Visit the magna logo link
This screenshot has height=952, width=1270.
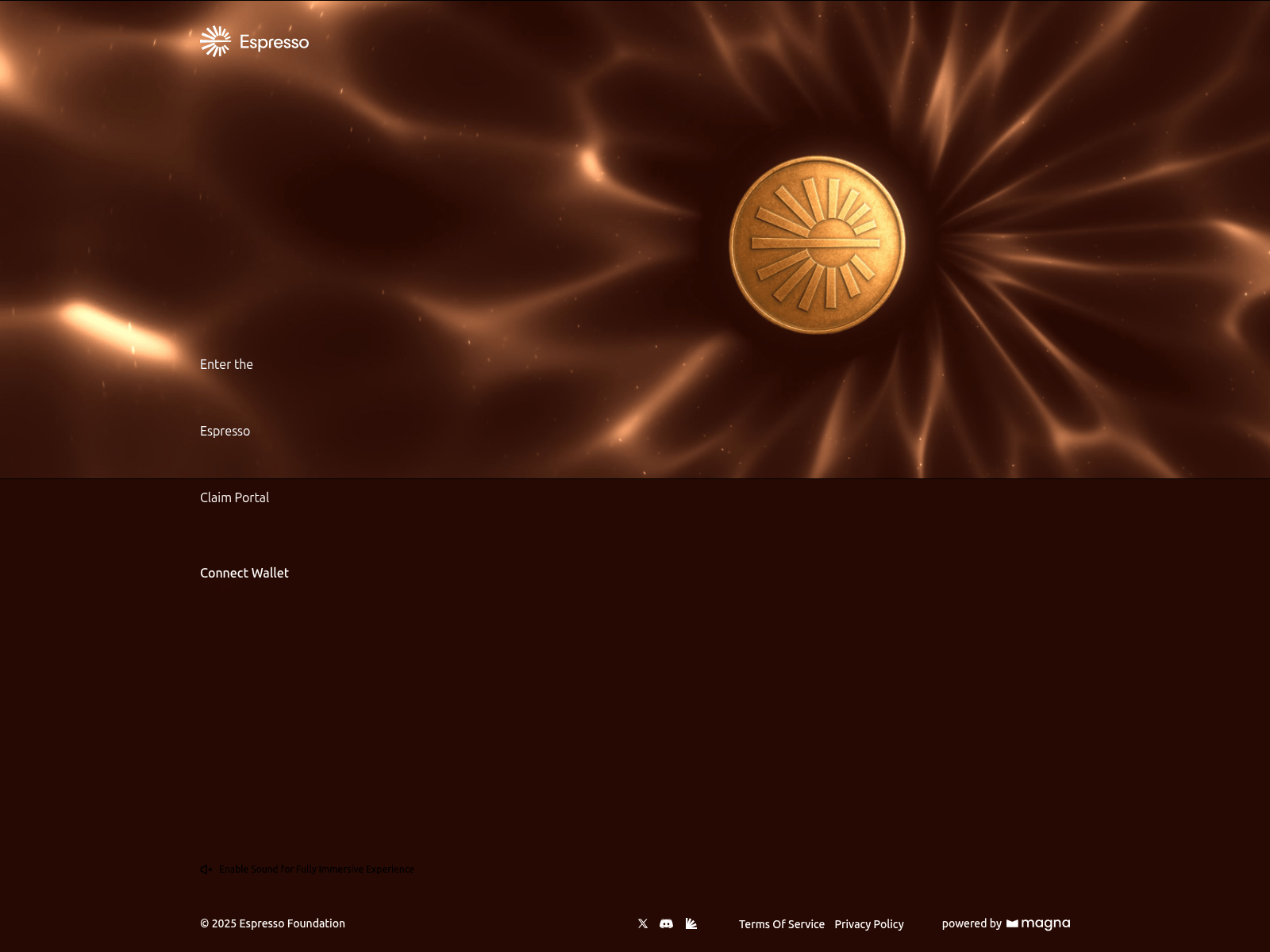coord(1038,923)
